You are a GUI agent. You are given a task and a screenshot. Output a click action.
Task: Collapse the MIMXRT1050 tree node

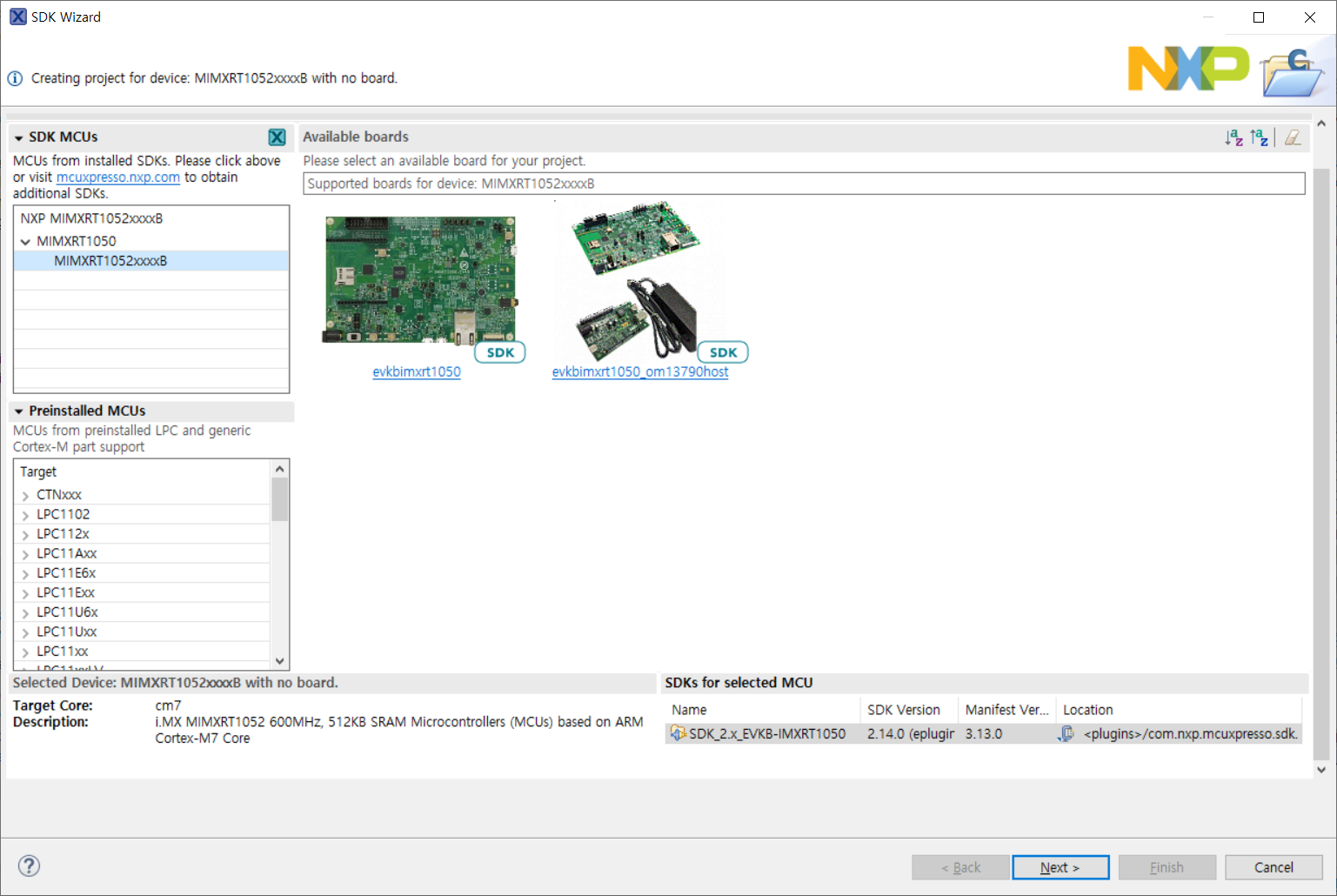(24, 241)
